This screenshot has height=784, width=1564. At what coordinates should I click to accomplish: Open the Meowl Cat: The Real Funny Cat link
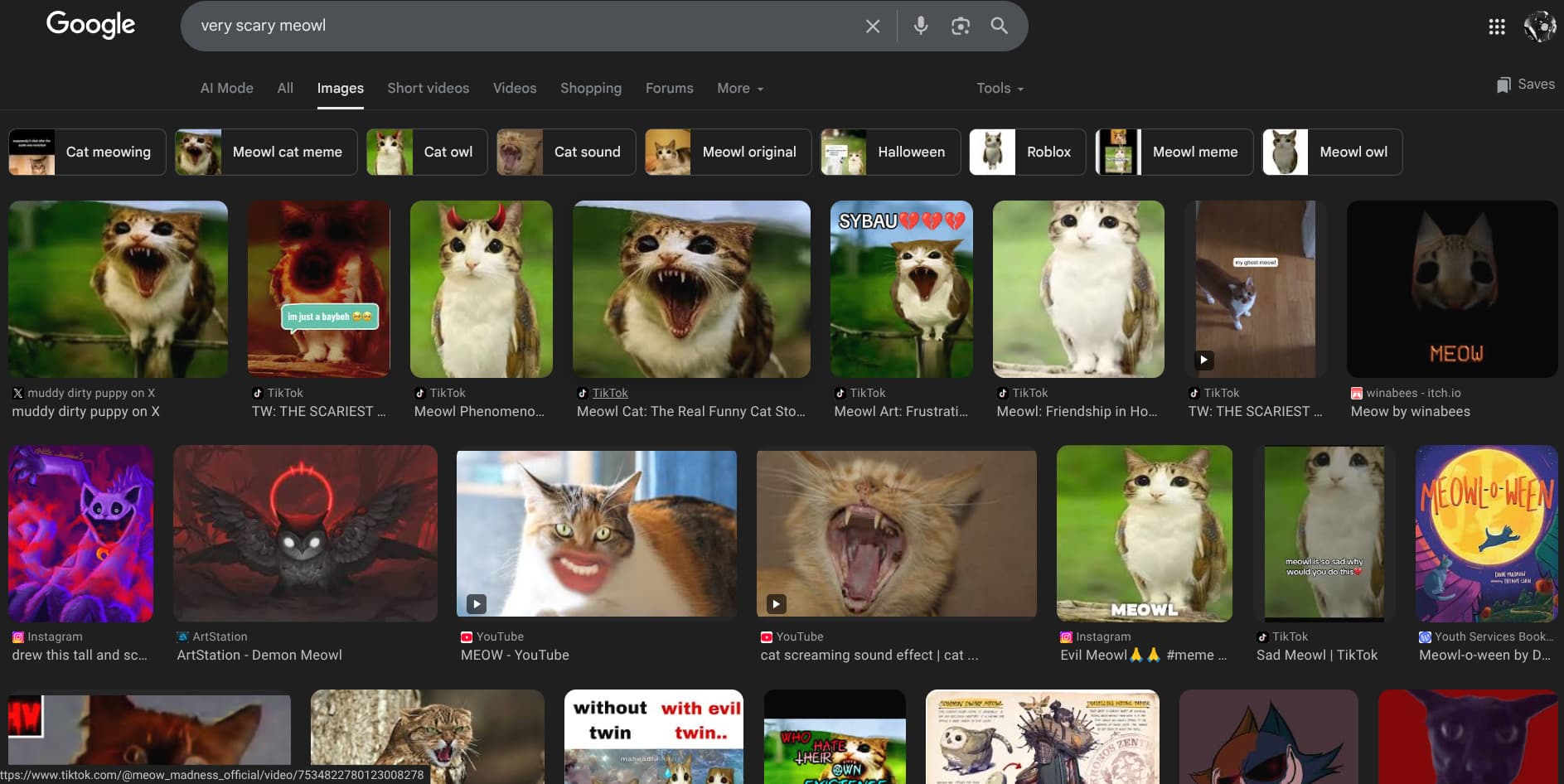690,411
